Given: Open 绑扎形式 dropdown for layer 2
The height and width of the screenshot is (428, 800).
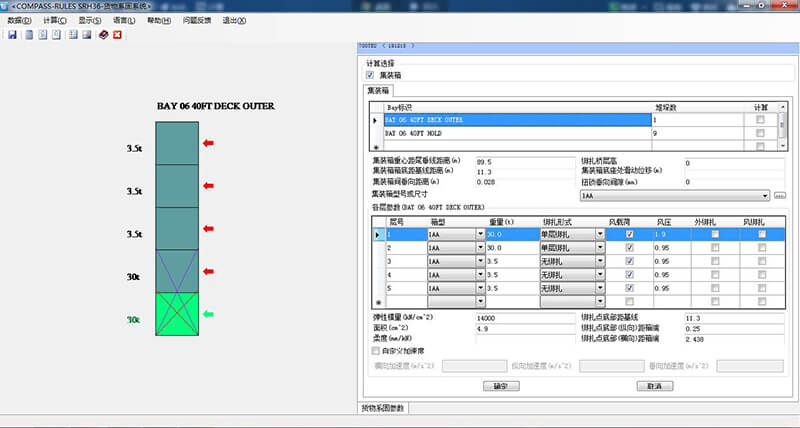Looking at the screenshot, I should point(600,247).
